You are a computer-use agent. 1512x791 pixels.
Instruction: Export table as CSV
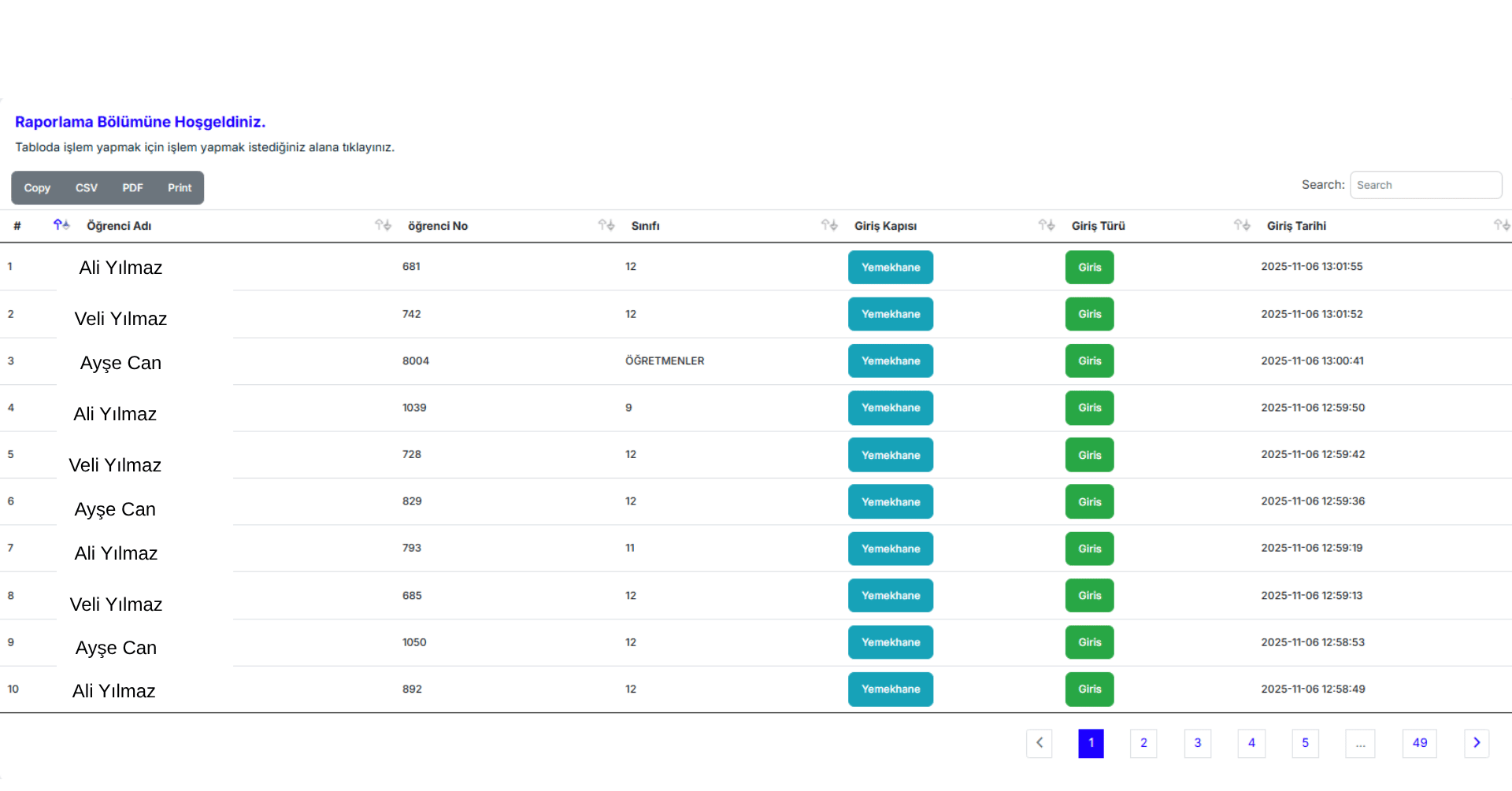87,188
